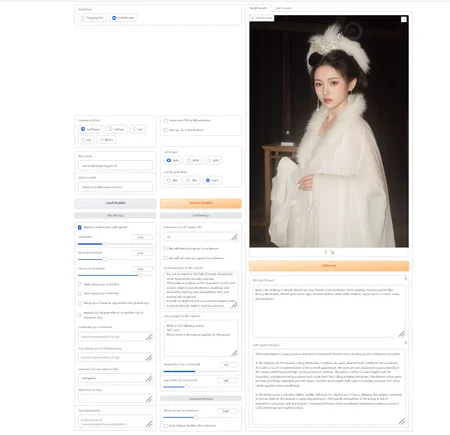
Task: Collapse the first settings bar below Load Models
Action: (x=115, y=215)
